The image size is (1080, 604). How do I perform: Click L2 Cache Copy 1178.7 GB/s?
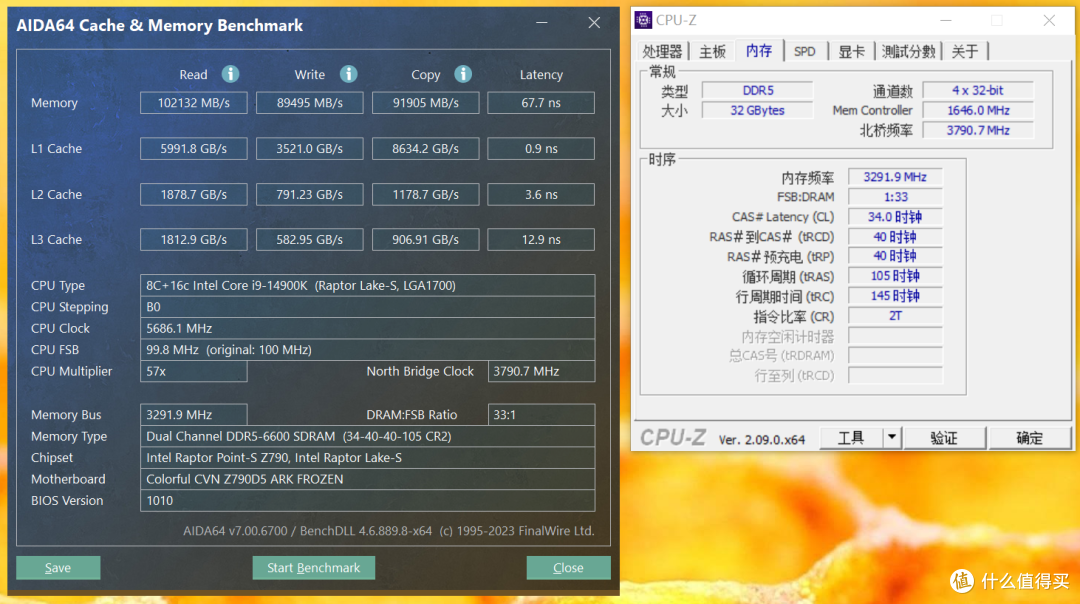(x=426, y=194)
